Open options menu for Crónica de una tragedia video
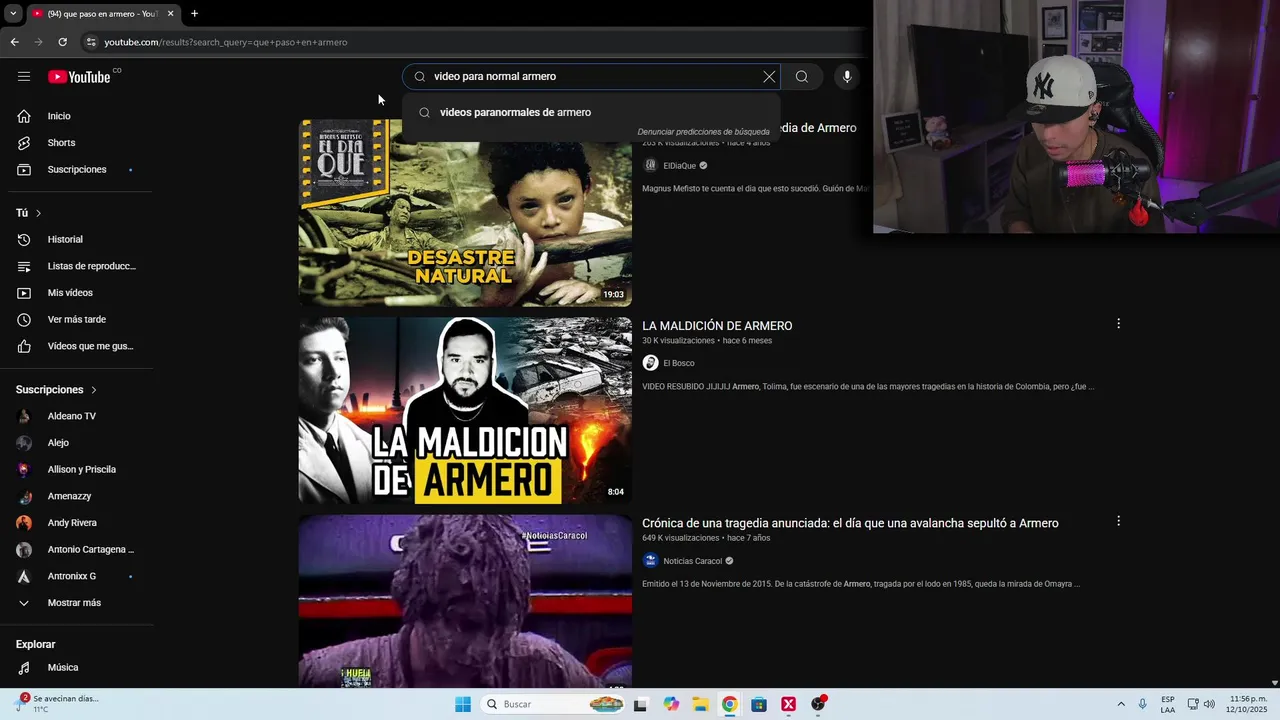This screenshot has height=720, width=1280. tap(1118, 521)
